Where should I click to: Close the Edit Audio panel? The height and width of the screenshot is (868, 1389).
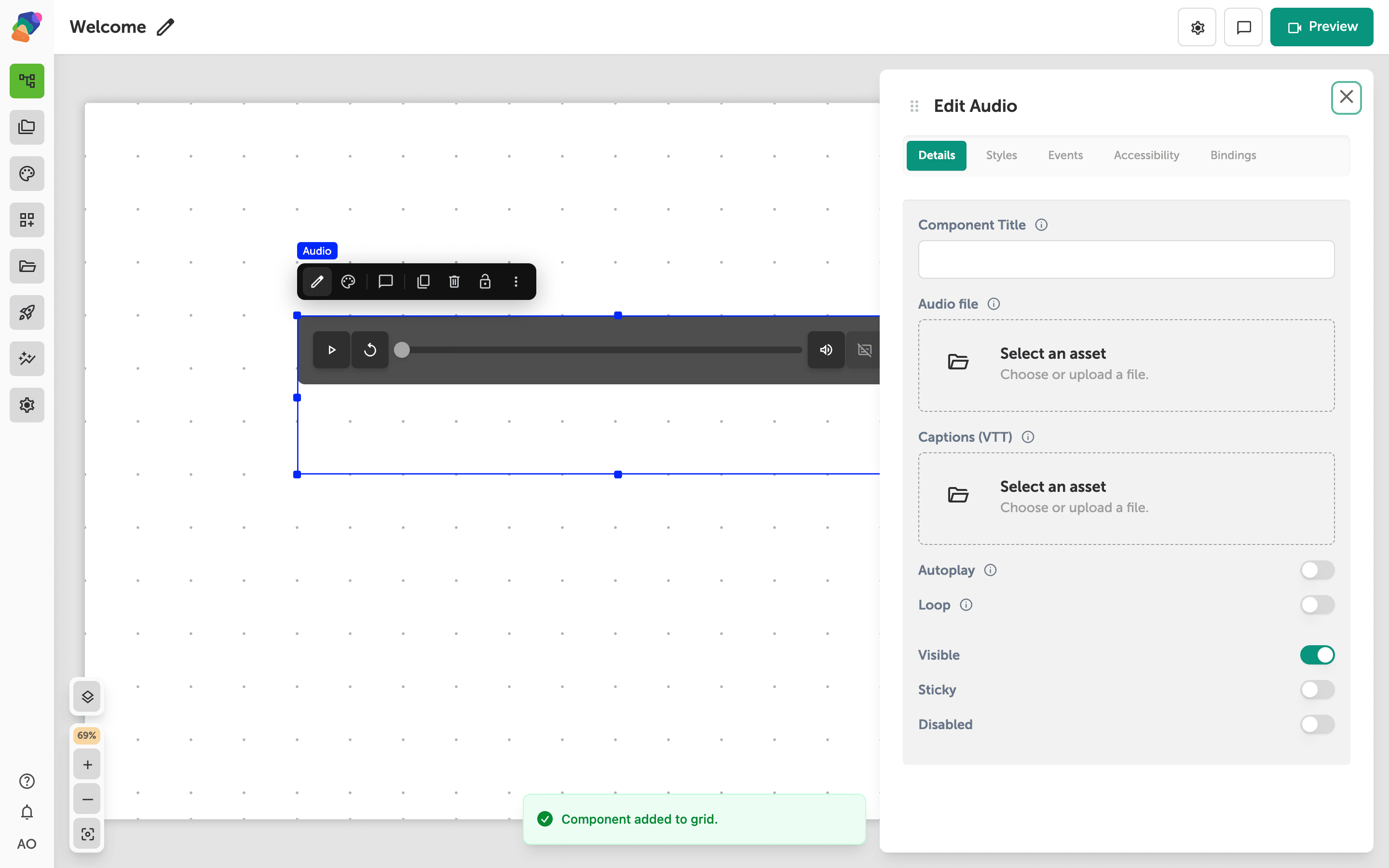1346,97
